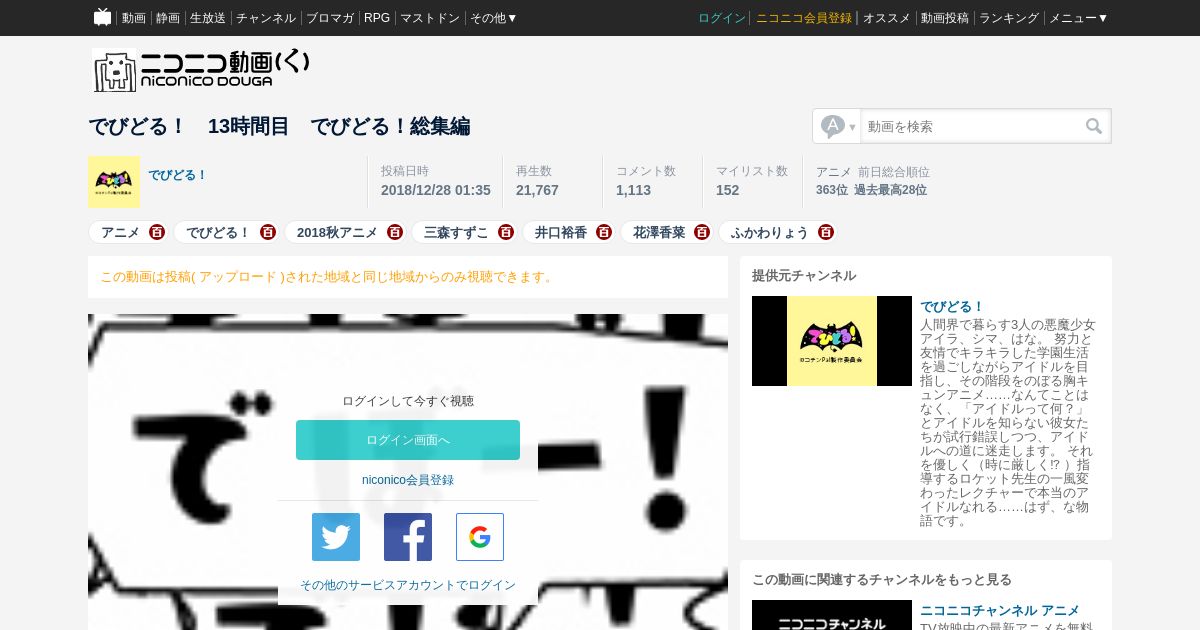Open オススメ in the header
Screen dimensions: 1200x630
point(887,18)
